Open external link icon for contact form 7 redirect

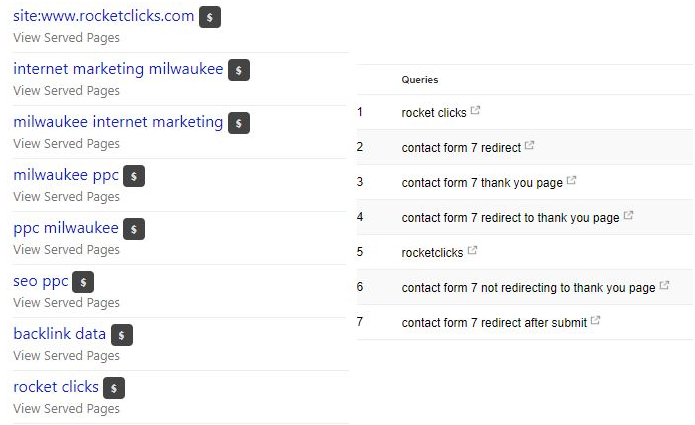[x=529, y=145]
